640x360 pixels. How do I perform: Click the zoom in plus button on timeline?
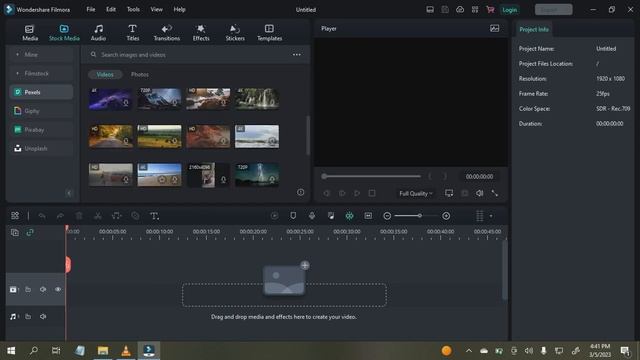click(x=446, y=216)
